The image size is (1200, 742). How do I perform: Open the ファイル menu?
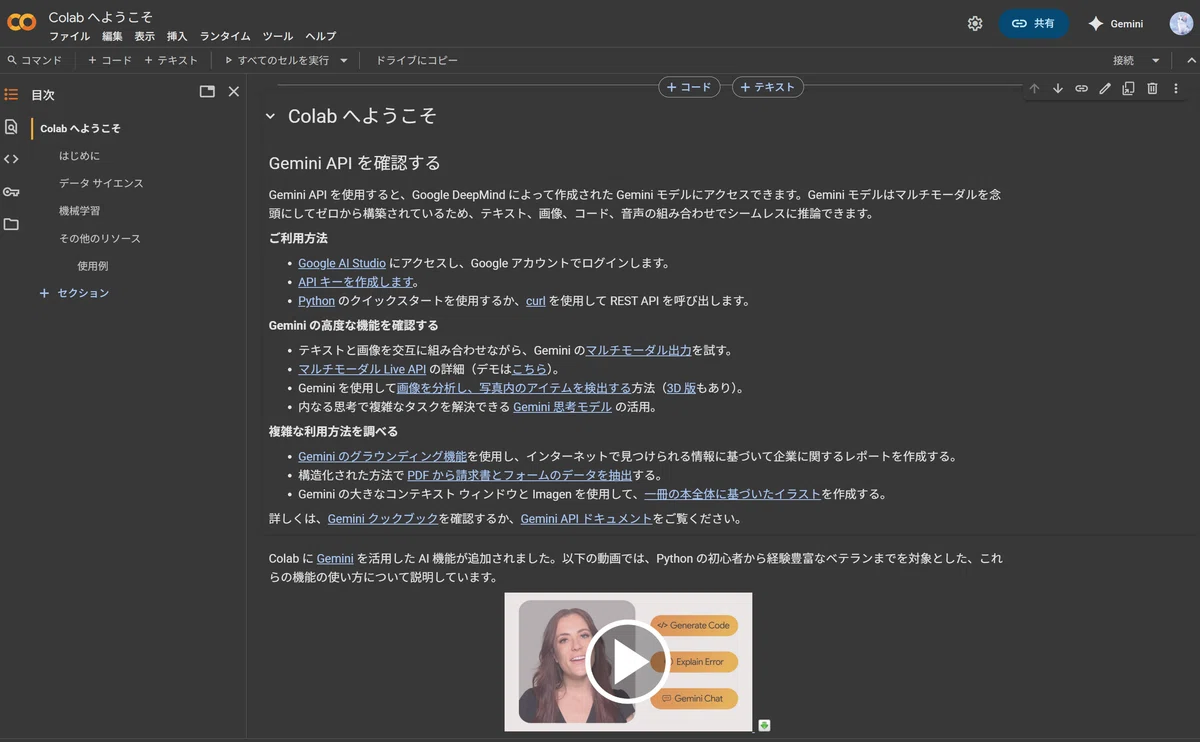70,36
